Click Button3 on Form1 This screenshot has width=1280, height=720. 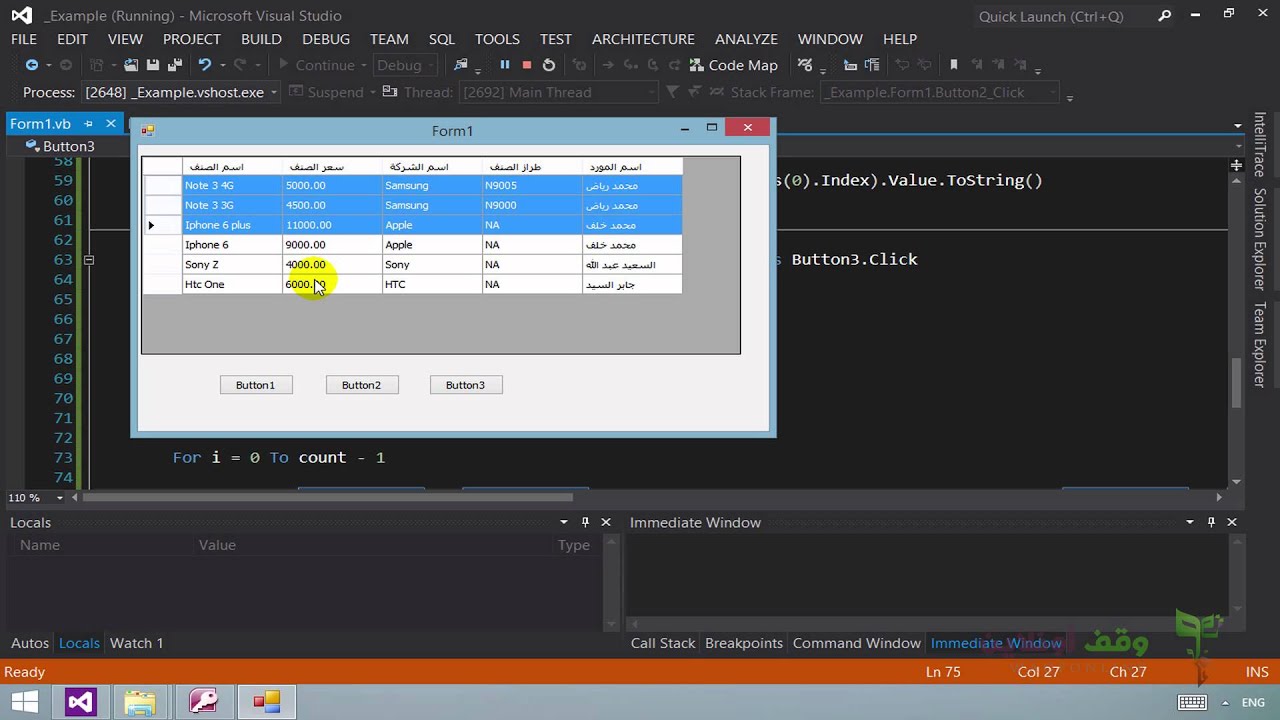(x=465, y=385)
